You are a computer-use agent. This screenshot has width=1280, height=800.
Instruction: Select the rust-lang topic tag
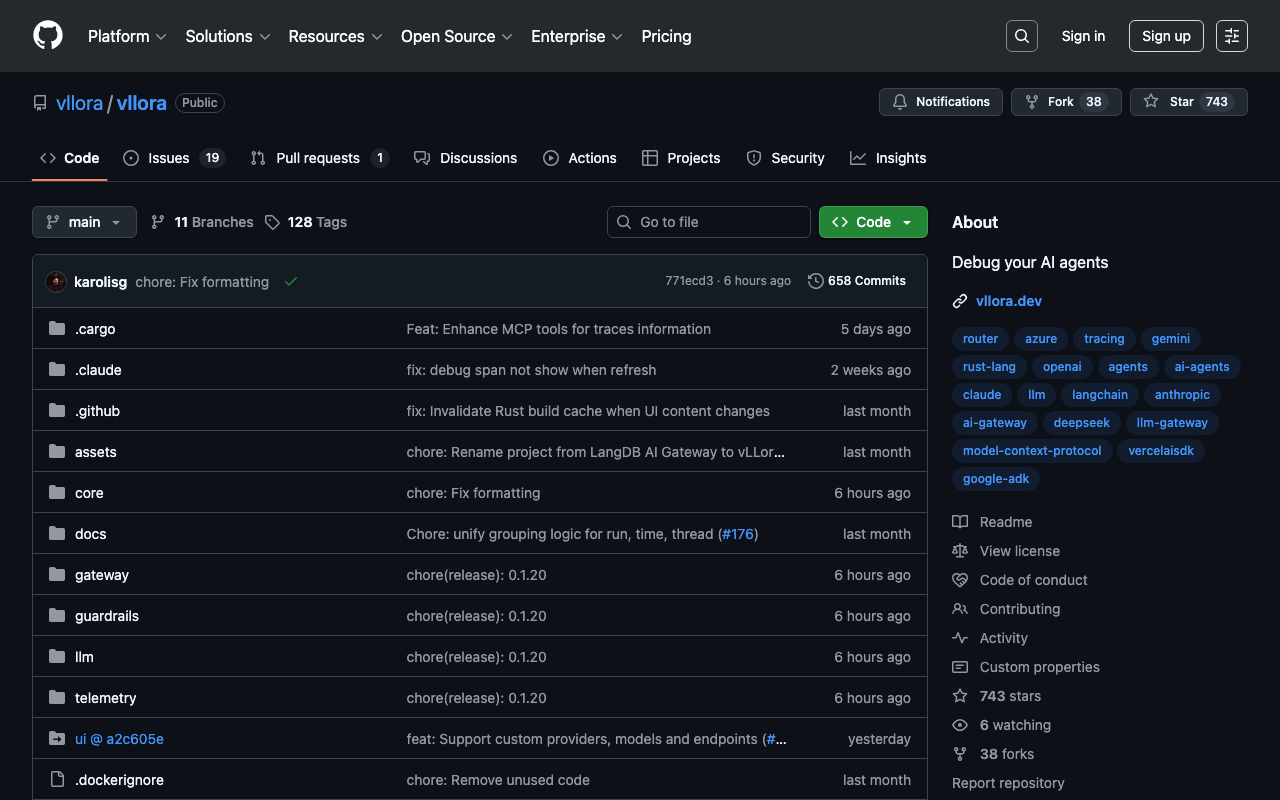[988, 367]
